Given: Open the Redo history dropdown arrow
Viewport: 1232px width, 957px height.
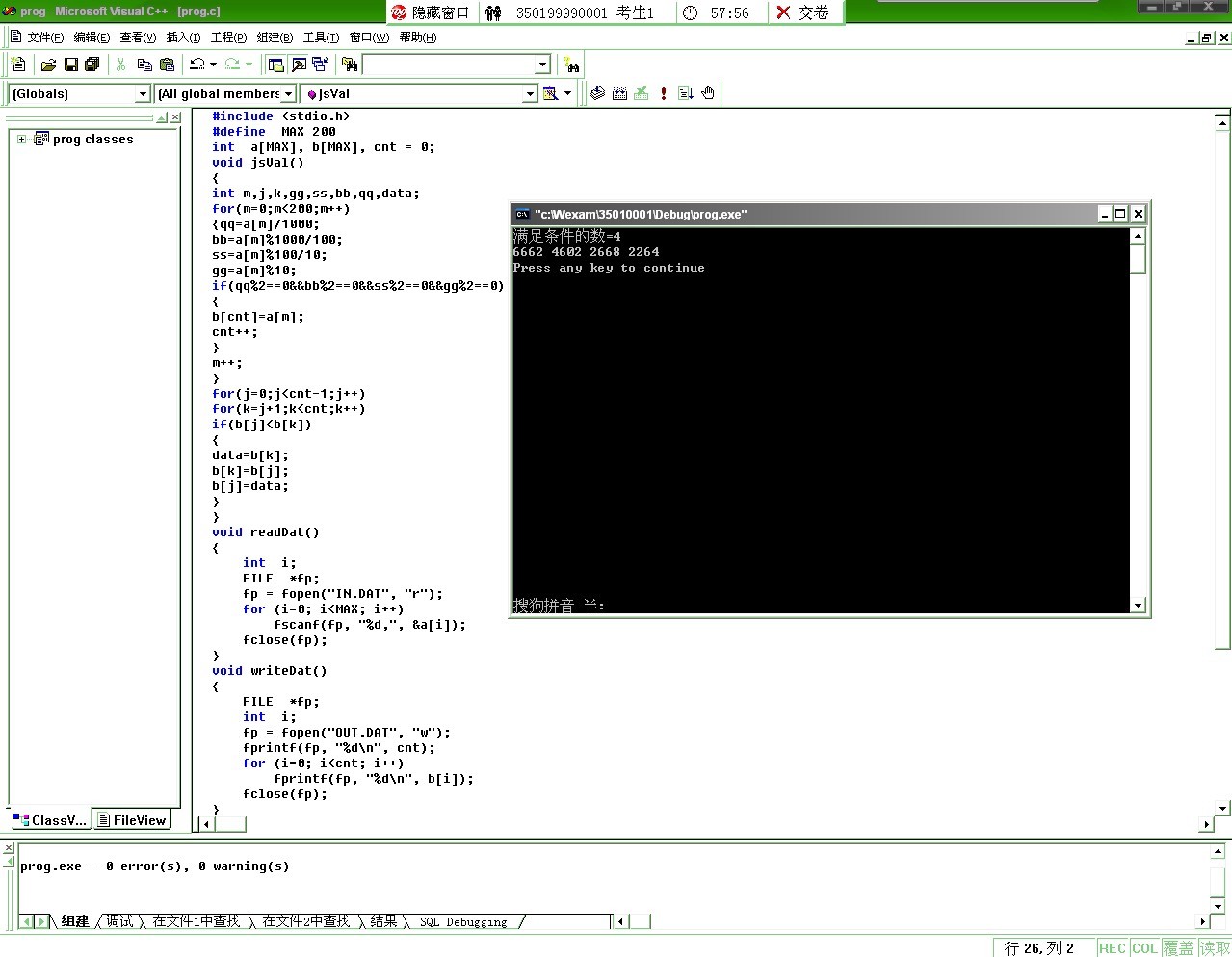Looking at the screenshot, I should tap(249, 65).
